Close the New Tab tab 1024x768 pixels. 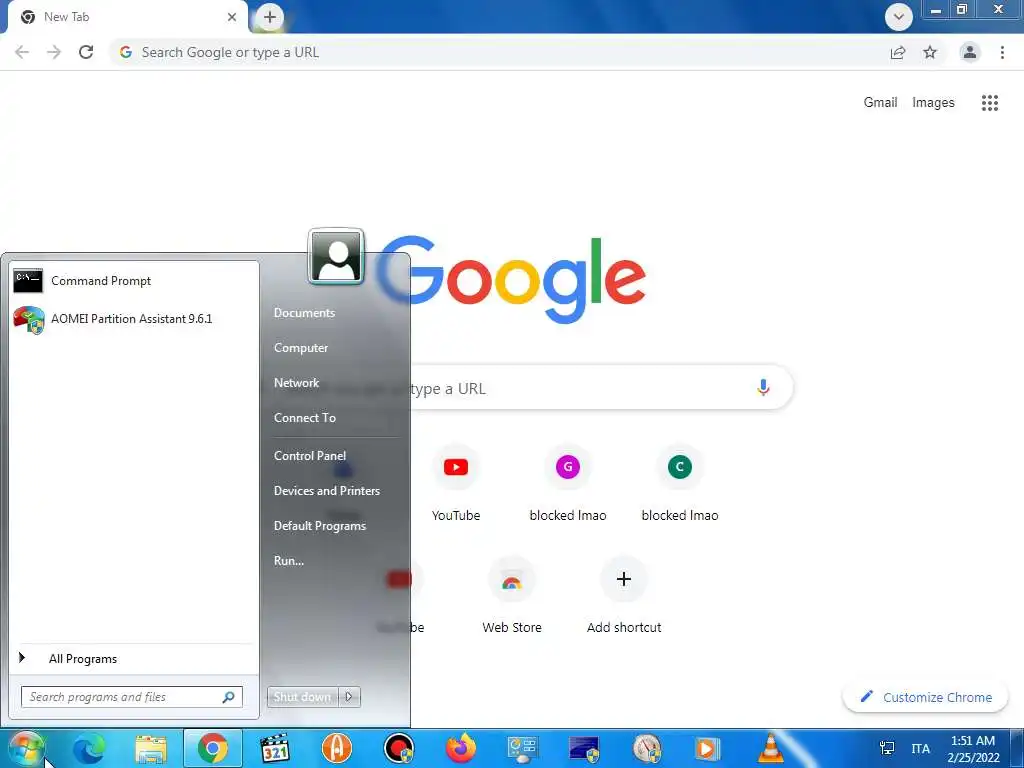(x=232, y=17)
